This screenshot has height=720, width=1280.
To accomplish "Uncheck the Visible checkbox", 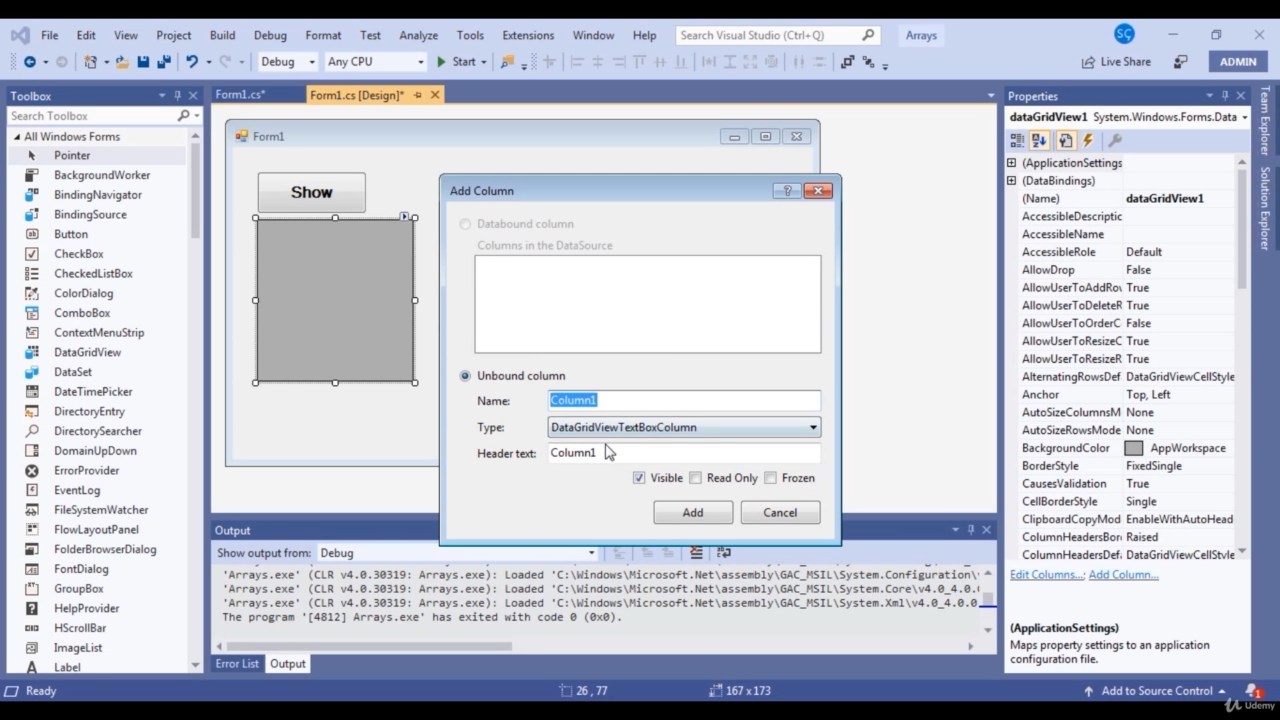I will 639,478.
